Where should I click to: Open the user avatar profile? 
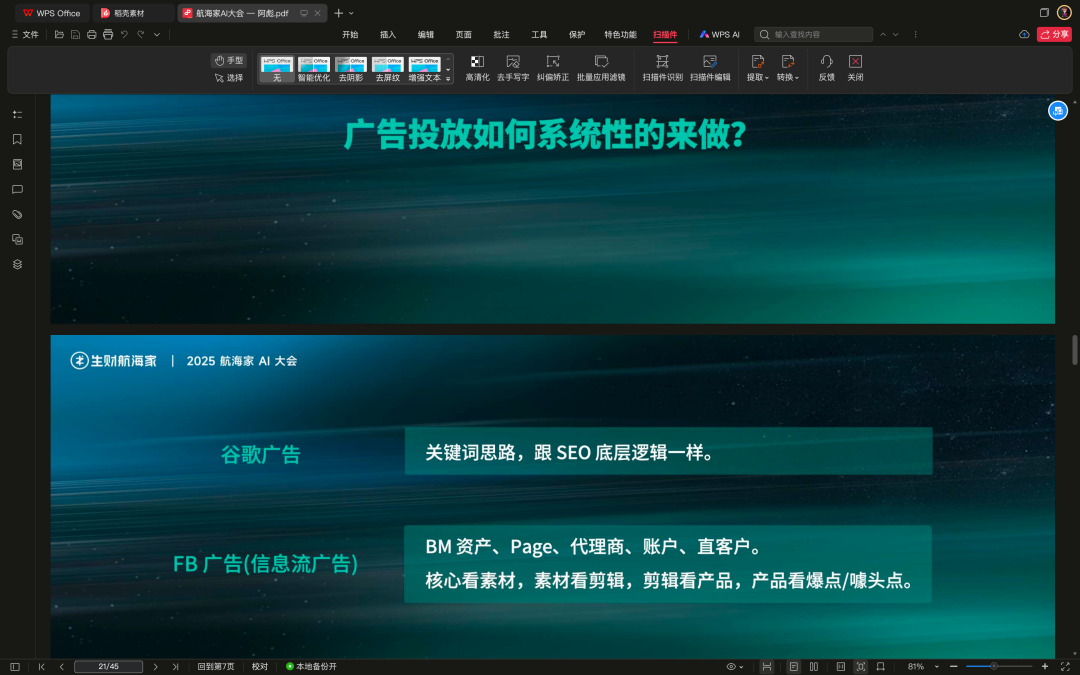tap(1064, 12)
